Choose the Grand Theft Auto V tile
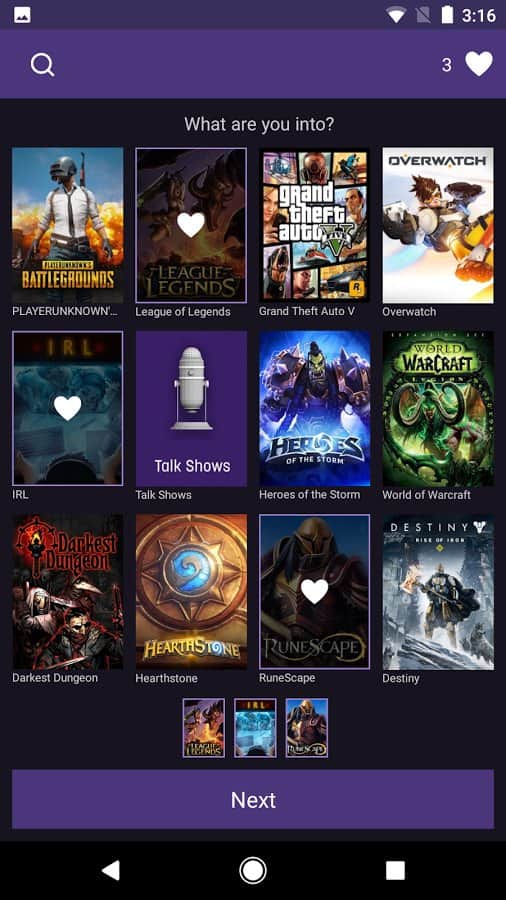This screenshot has height=900, width=506. [314, 225]
